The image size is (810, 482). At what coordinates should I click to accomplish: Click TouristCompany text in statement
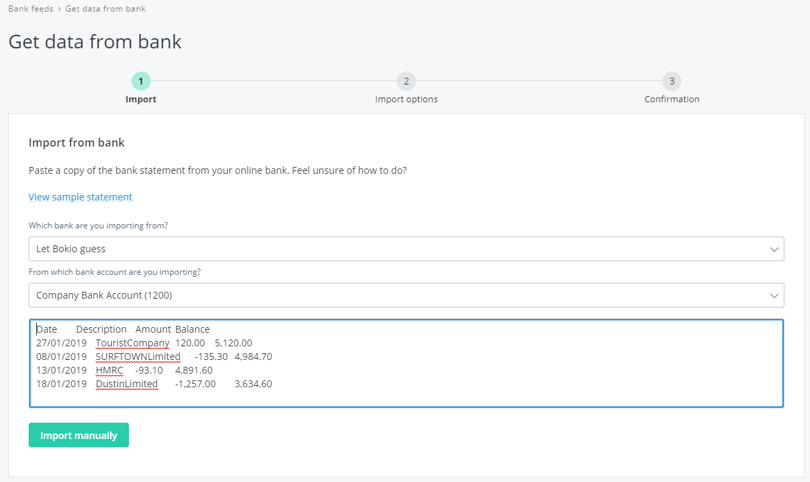click(132, 343)
